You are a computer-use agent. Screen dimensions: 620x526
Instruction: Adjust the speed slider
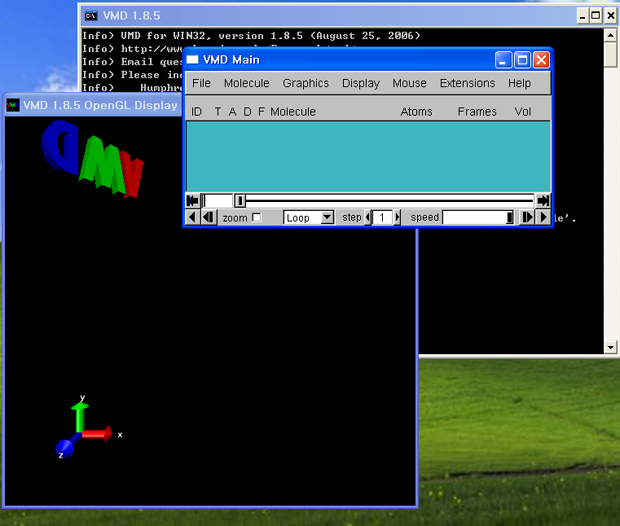(478, 218)
